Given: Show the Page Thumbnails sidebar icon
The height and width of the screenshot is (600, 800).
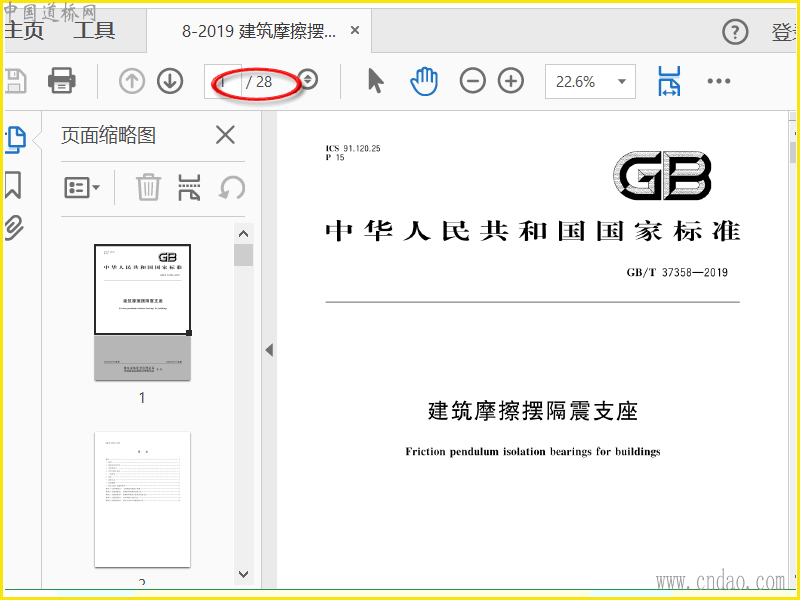Looking at the screenshot, I should click(15, 140).
